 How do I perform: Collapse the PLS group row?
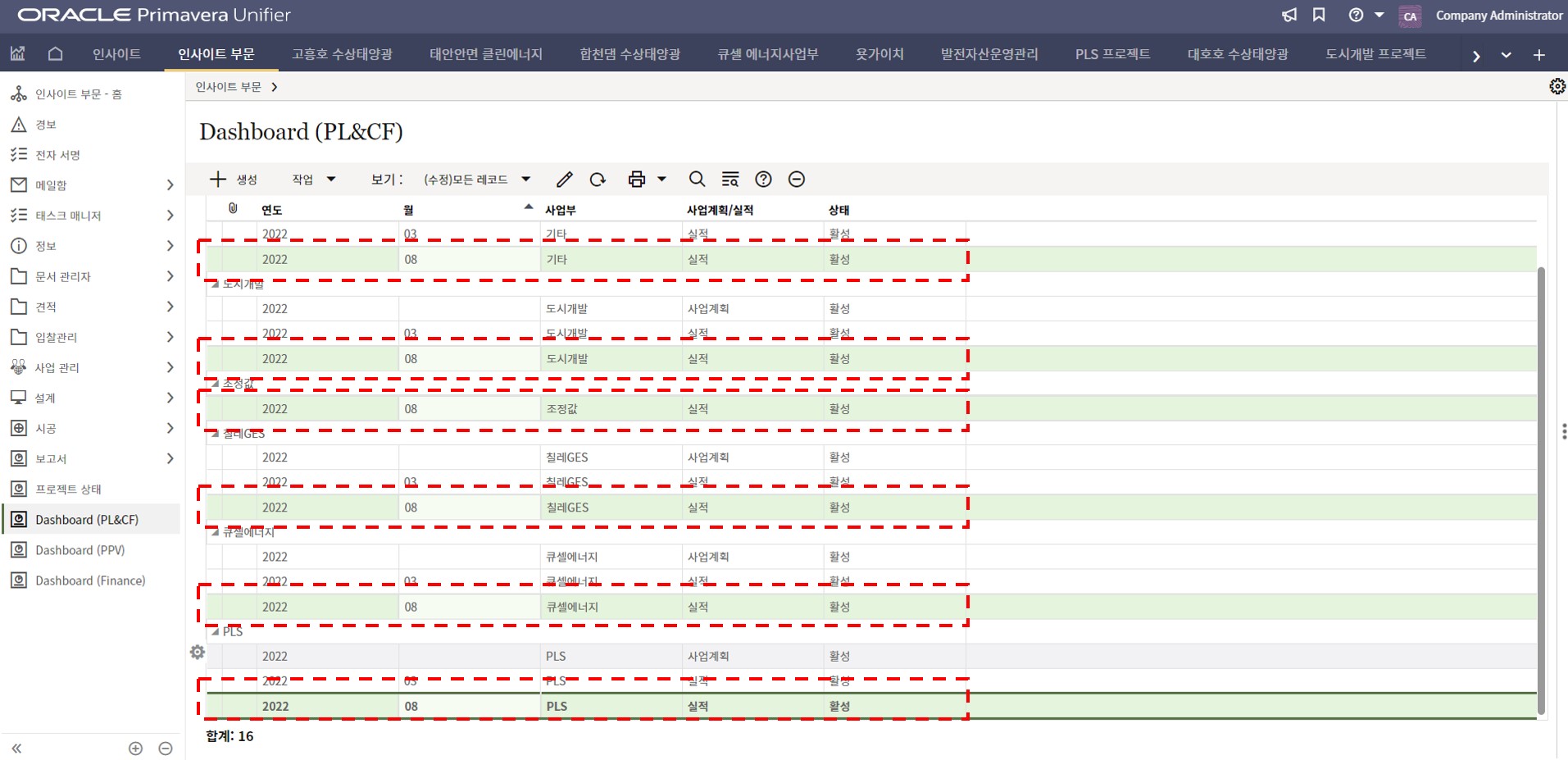point(215,631)
